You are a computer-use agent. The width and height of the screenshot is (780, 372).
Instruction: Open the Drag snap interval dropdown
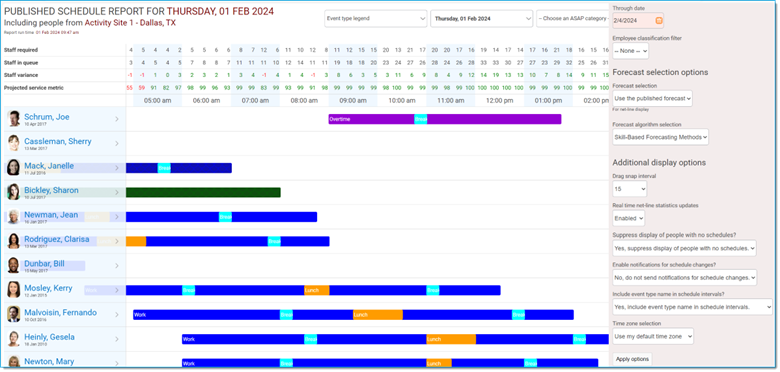(629, 188)
